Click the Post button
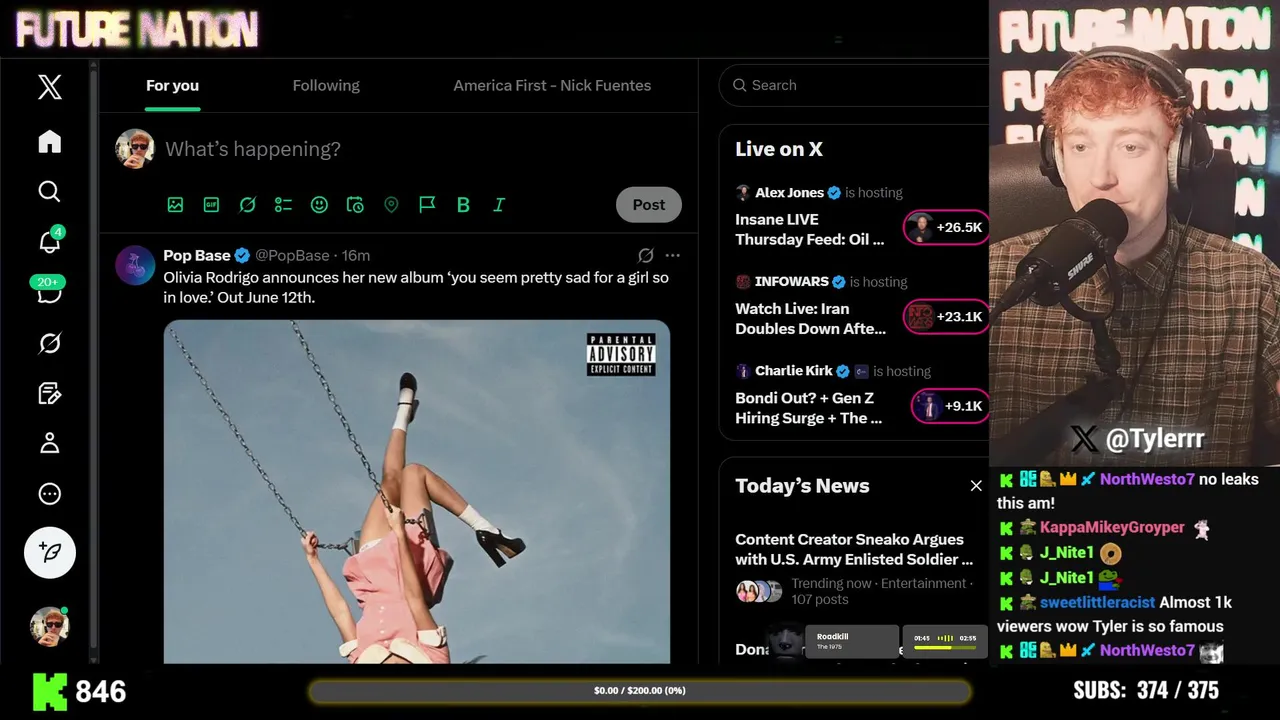 [648, 205]
